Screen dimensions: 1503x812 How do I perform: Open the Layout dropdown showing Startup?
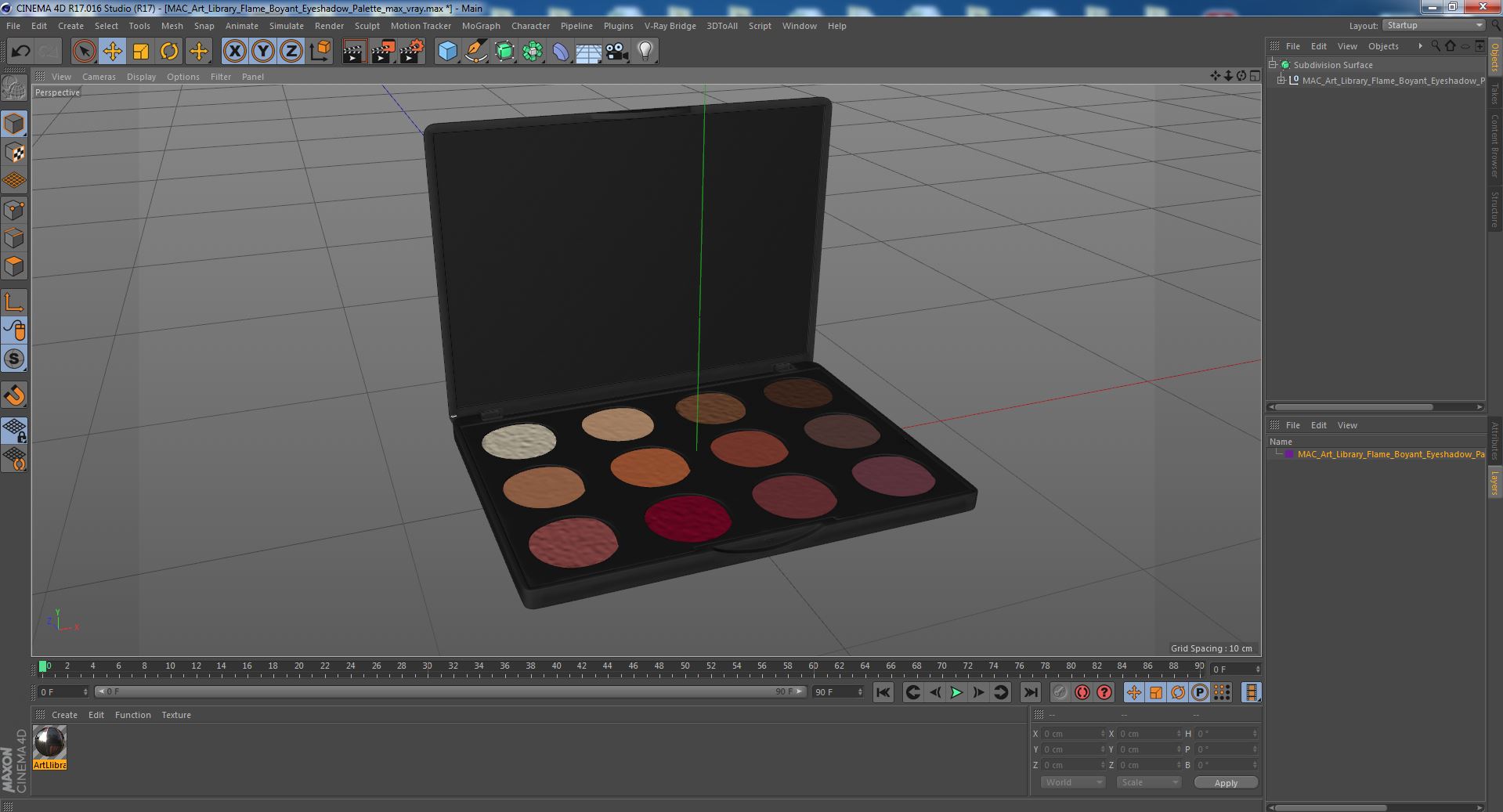1433,26
